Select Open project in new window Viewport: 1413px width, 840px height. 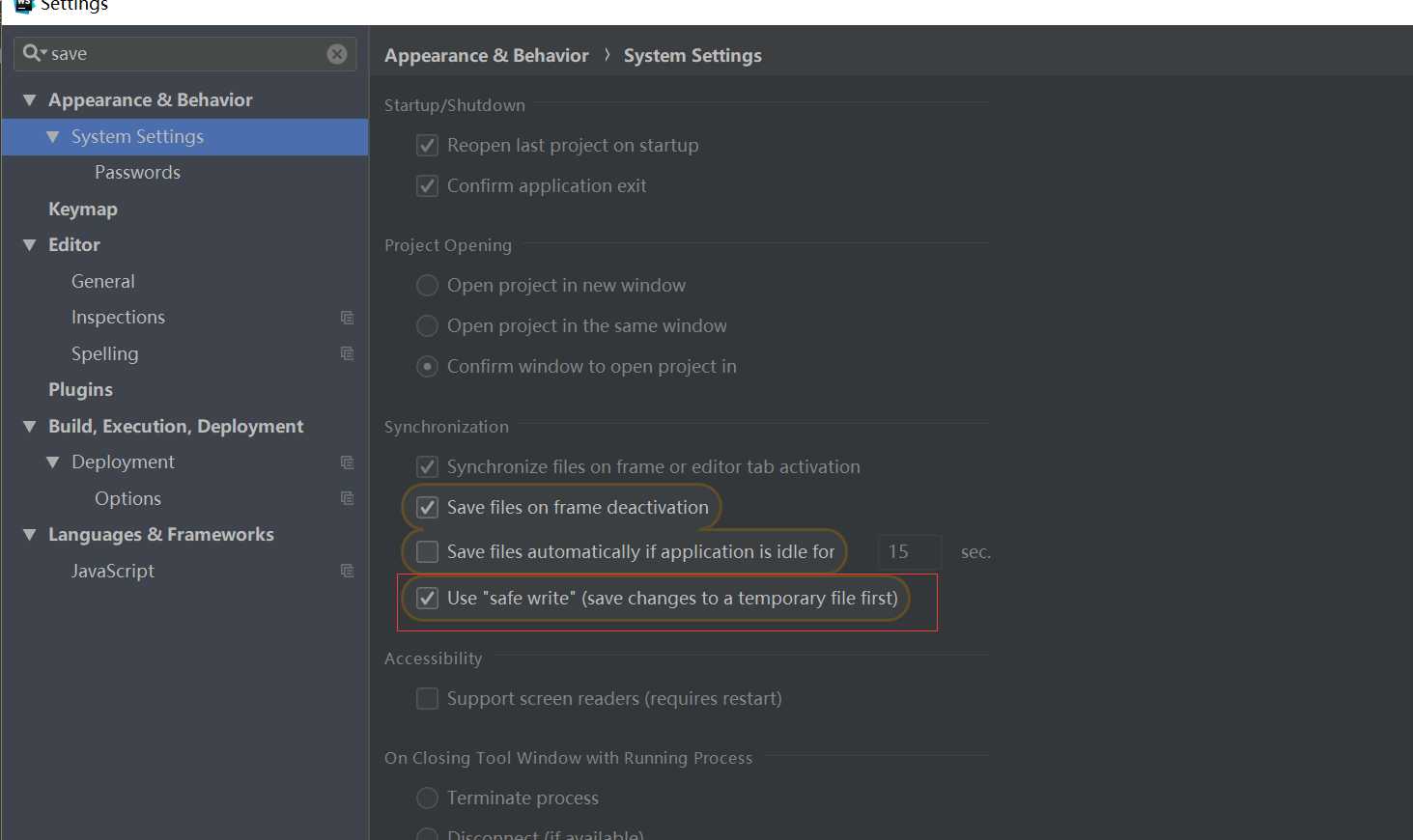[x=427, y=286]
